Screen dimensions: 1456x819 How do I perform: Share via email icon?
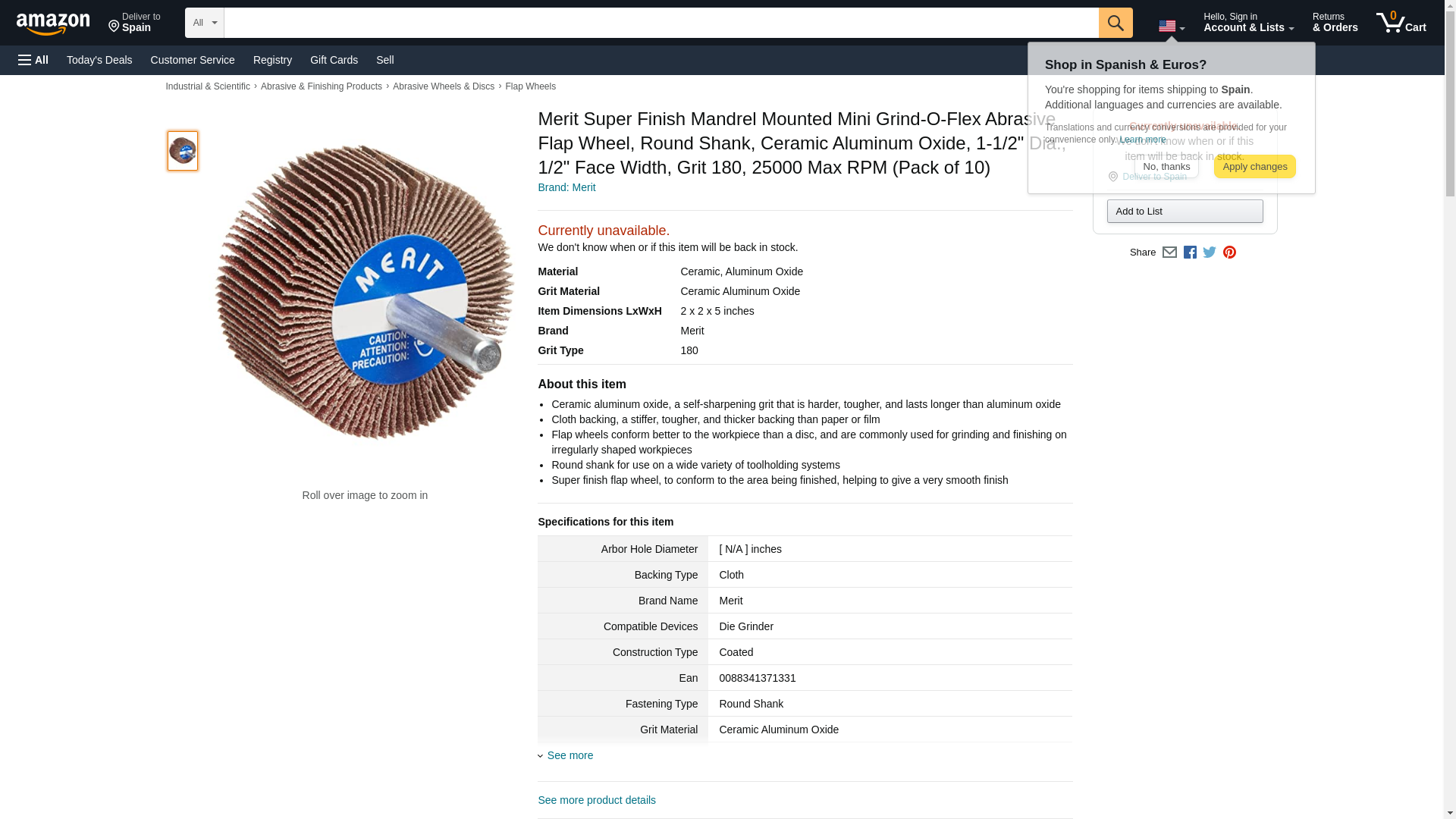coord(1169,253)
